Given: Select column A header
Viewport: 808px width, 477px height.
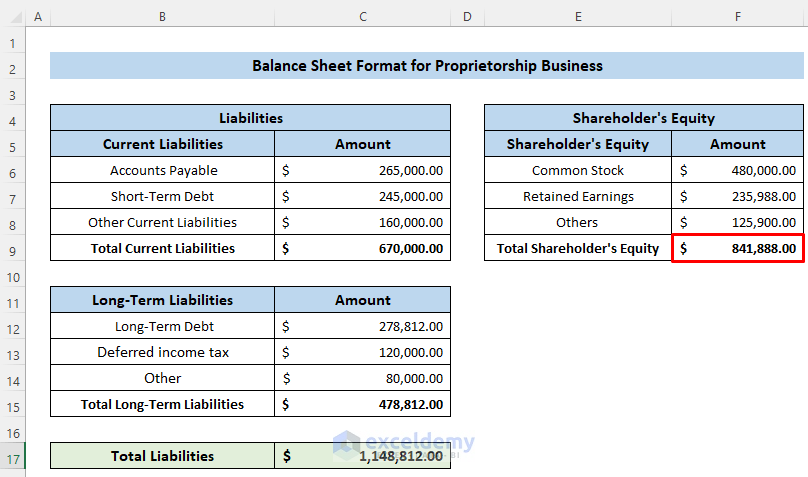Looking at the screenshot, I should [38, 16].
